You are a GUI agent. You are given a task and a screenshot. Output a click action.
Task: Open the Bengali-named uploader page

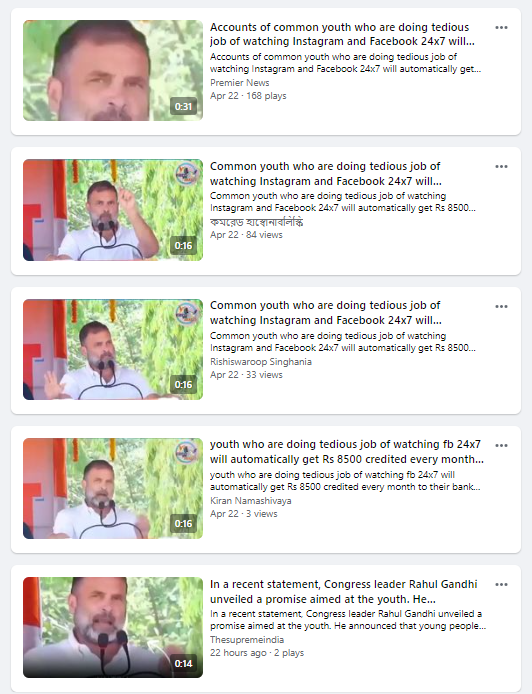click(256, 222)
